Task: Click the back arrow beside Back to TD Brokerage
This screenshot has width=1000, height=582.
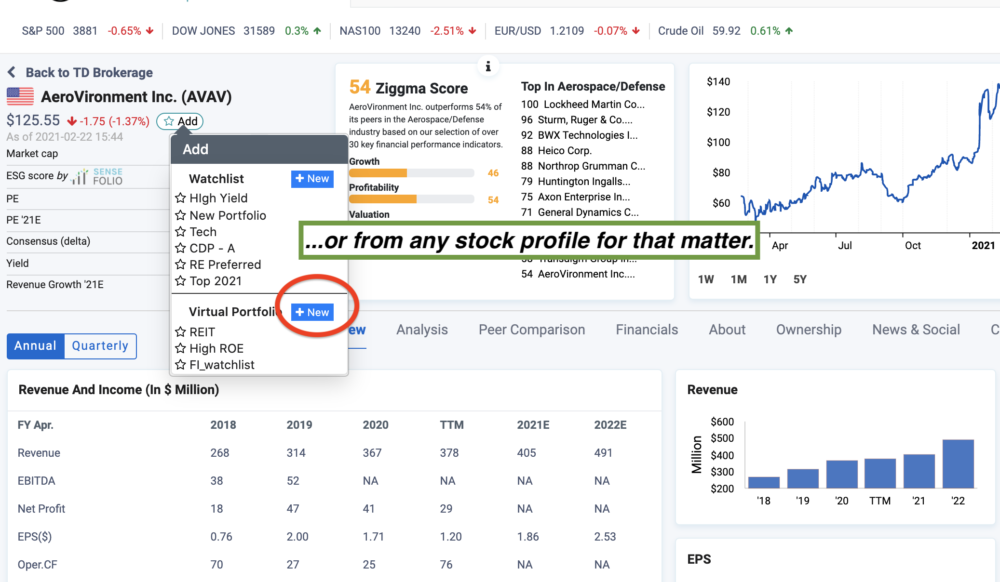Action: tap(11, 72)
